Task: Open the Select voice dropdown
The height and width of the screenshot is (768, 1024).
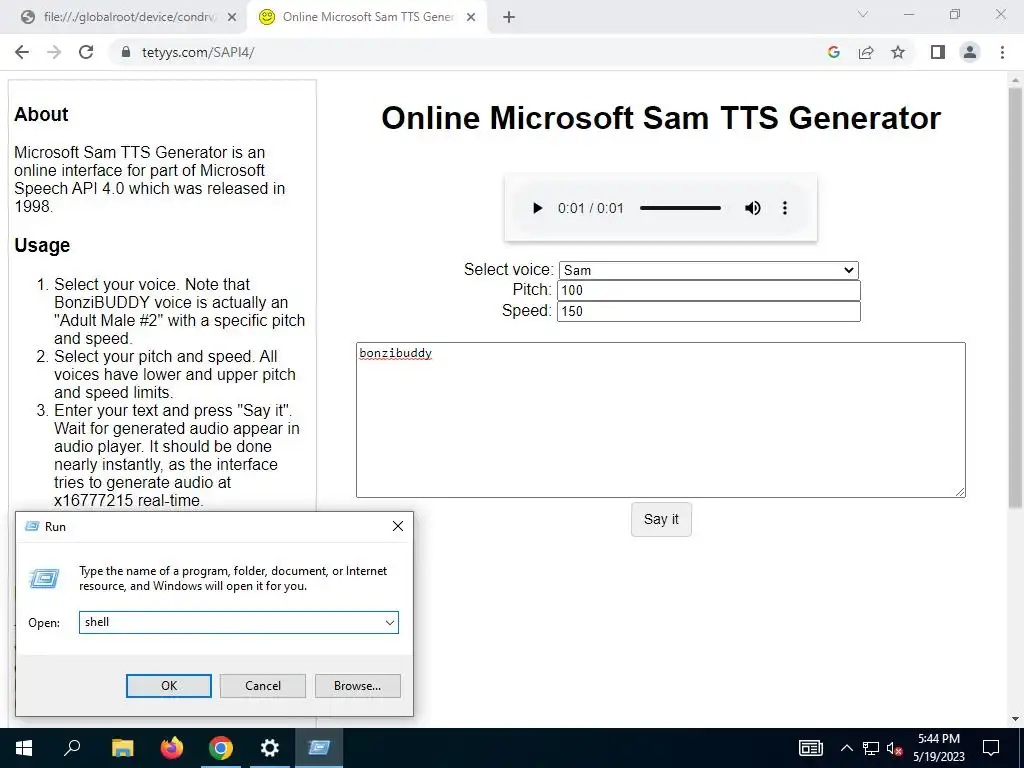Action: pyautogui.click(x=709, y=270)
